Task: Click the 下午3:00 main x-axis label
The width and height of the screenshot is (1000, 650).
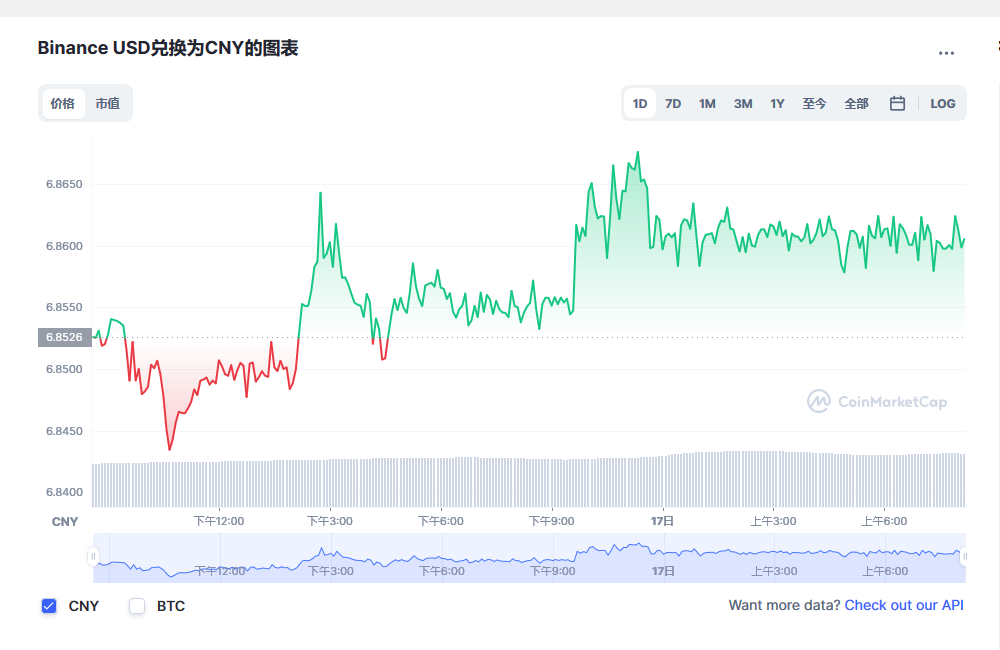Action: 330,521
